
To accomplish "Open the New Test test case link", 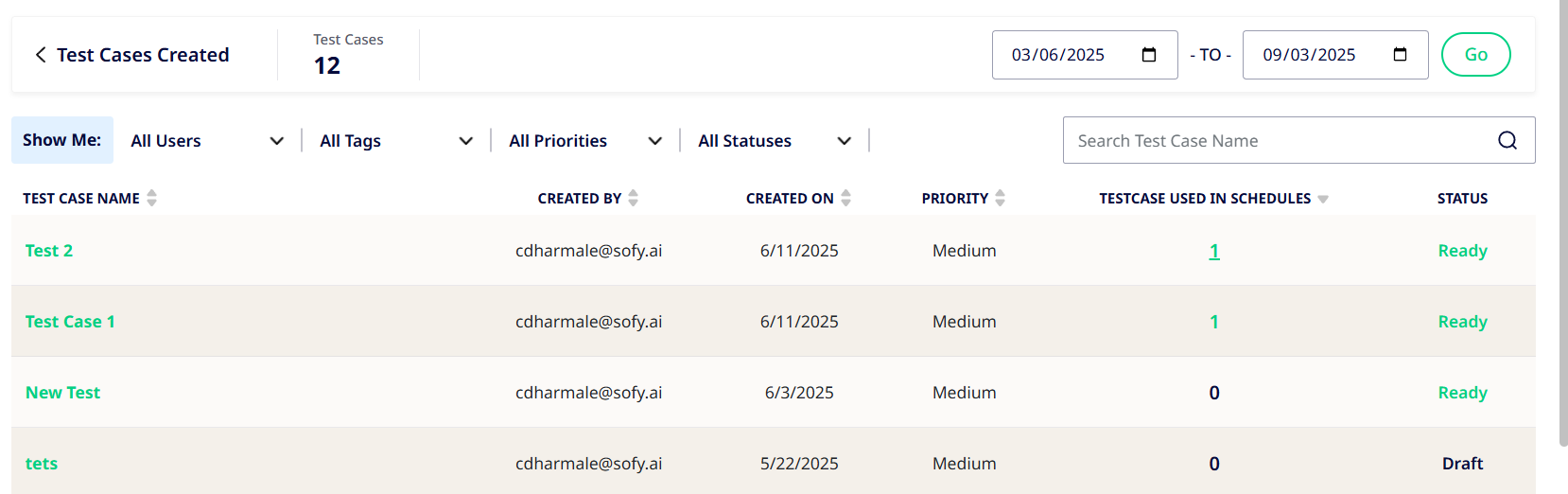I will click(x=62, y=393).
